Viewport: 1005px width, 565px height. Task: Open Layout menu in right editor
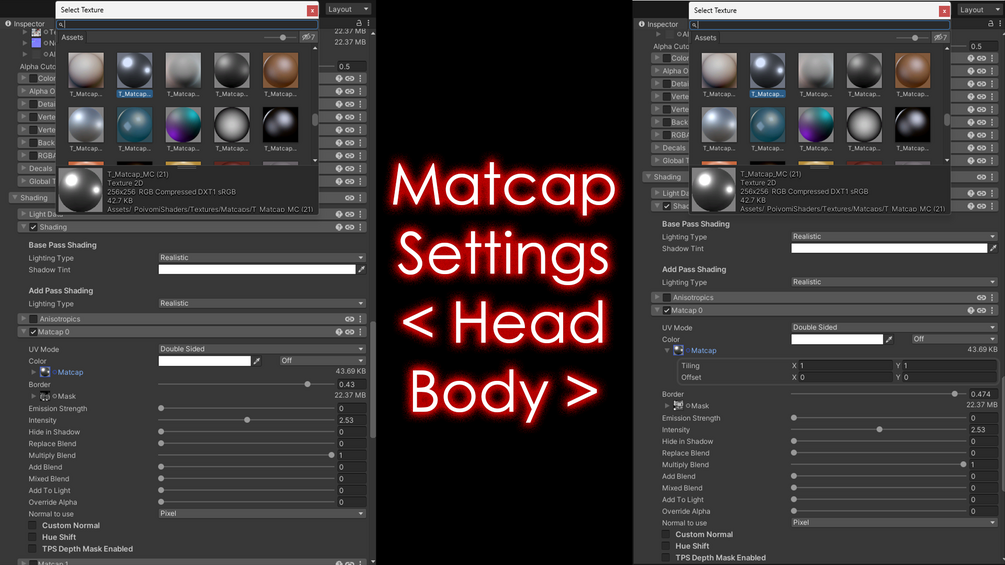(x=979, y=10)
